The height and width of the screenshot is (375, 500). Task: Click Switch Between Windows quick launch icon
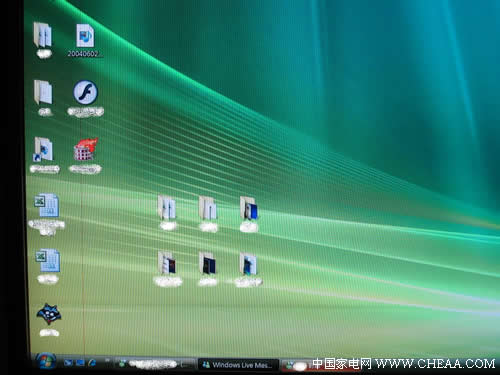tap(80, 363)
